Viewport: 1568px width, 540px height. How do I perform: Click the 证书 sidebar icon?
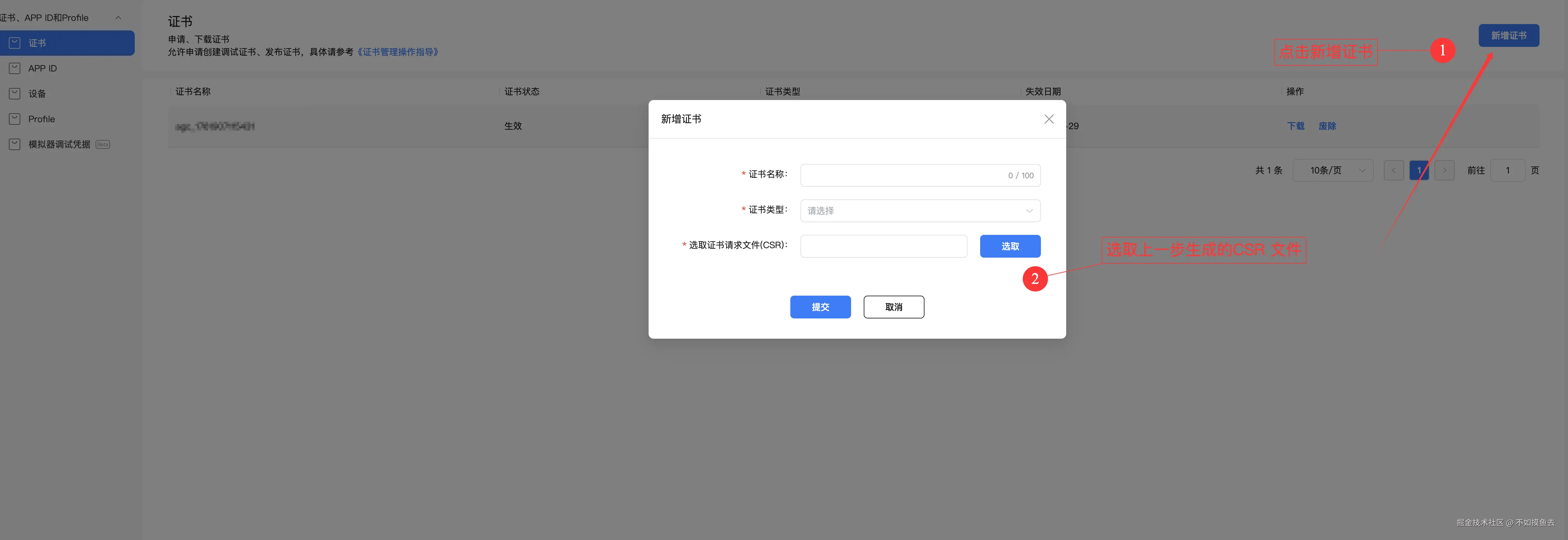[x=15, y=43]
